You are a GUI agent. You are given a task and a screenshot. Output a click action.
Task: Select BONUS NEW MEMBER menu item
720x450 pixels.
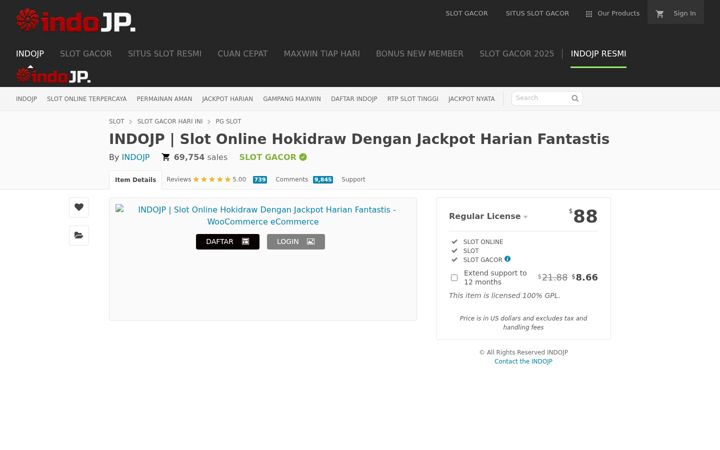420,54
